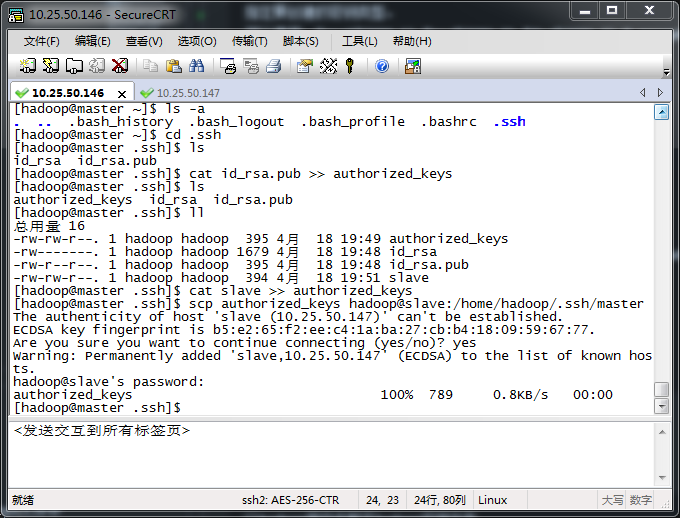Click the Paste clipboard icon
Image resolution: width=680 pixels, height=518 pixels.
pos(174,66)
